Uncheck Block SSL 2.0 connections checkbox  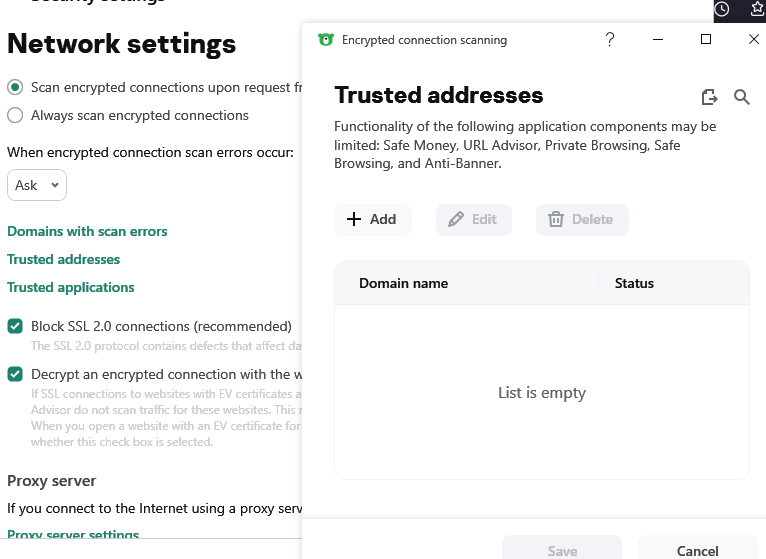[15, 326]
